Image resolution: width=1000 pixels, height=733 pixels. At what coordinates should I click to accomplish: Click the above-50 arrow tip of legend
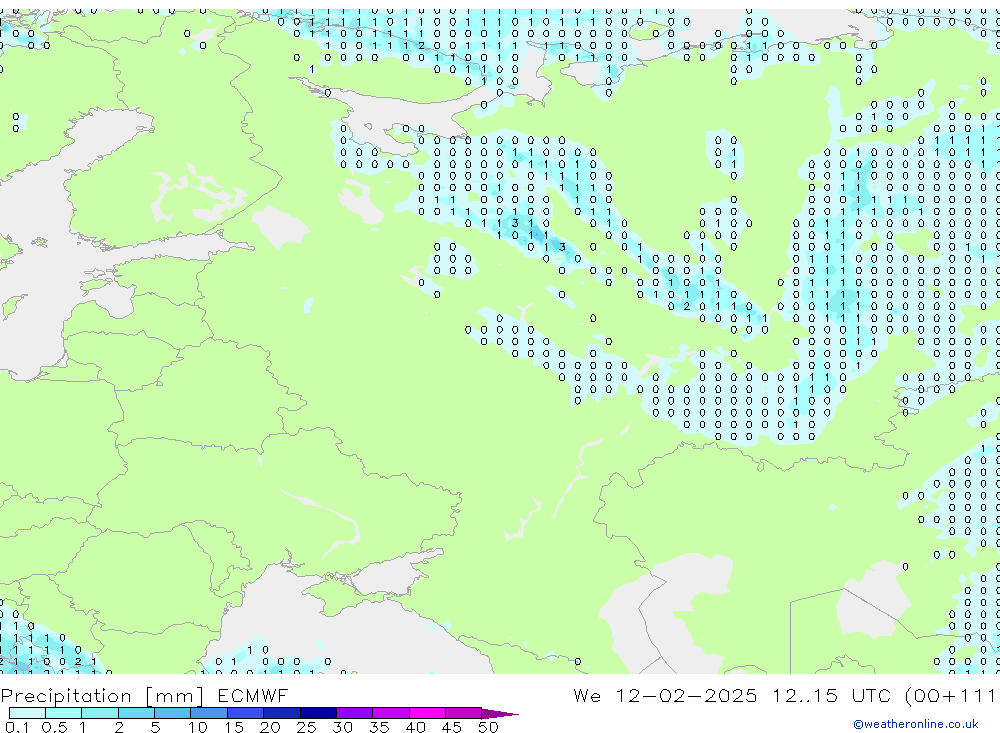pyautogui.click(x=500, y=714)
